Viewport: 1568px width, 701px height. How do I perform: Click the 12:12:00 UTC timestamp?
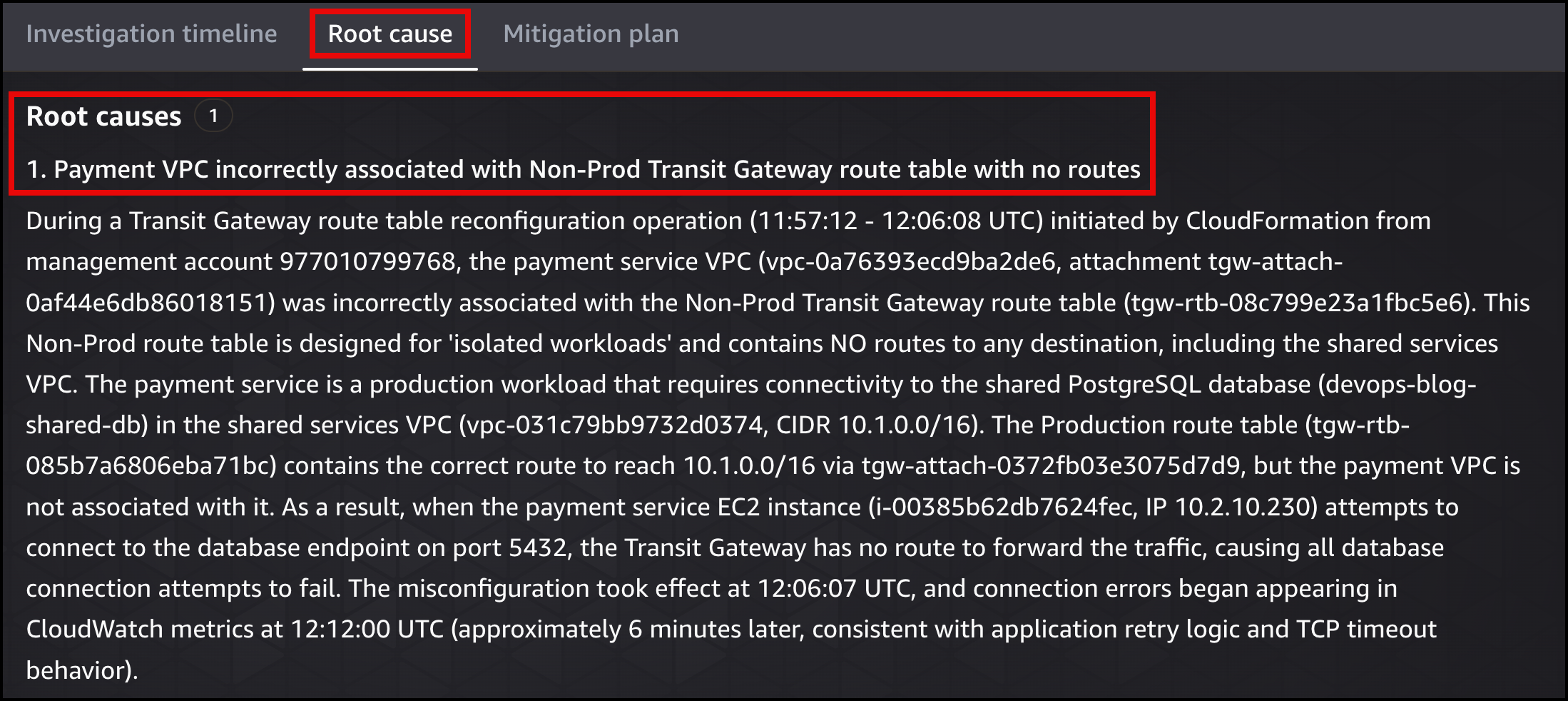pyautogui.click(x=367, y=629)
